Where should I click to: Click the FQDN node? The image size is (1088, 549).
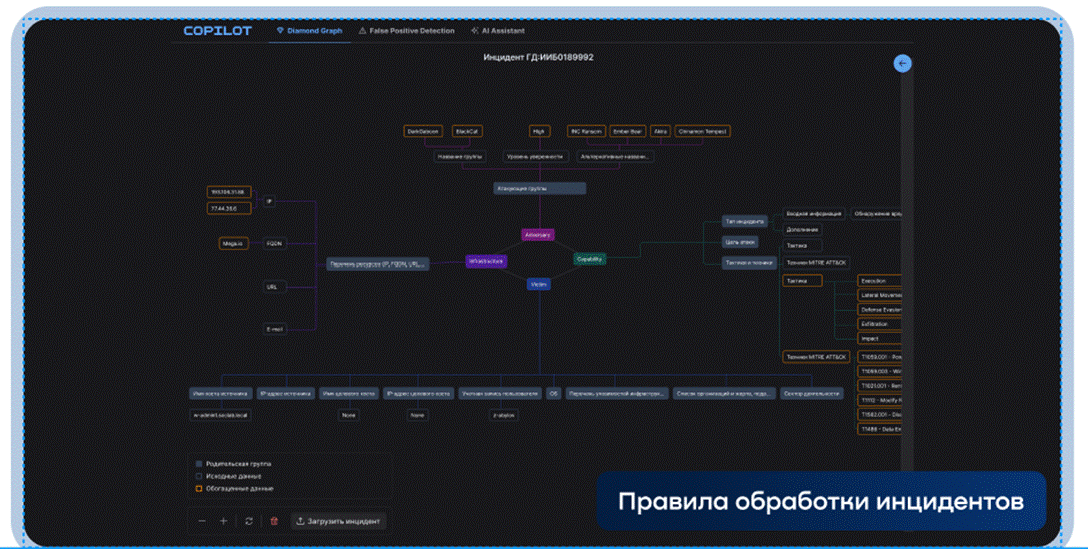click(x=274, y=244)
